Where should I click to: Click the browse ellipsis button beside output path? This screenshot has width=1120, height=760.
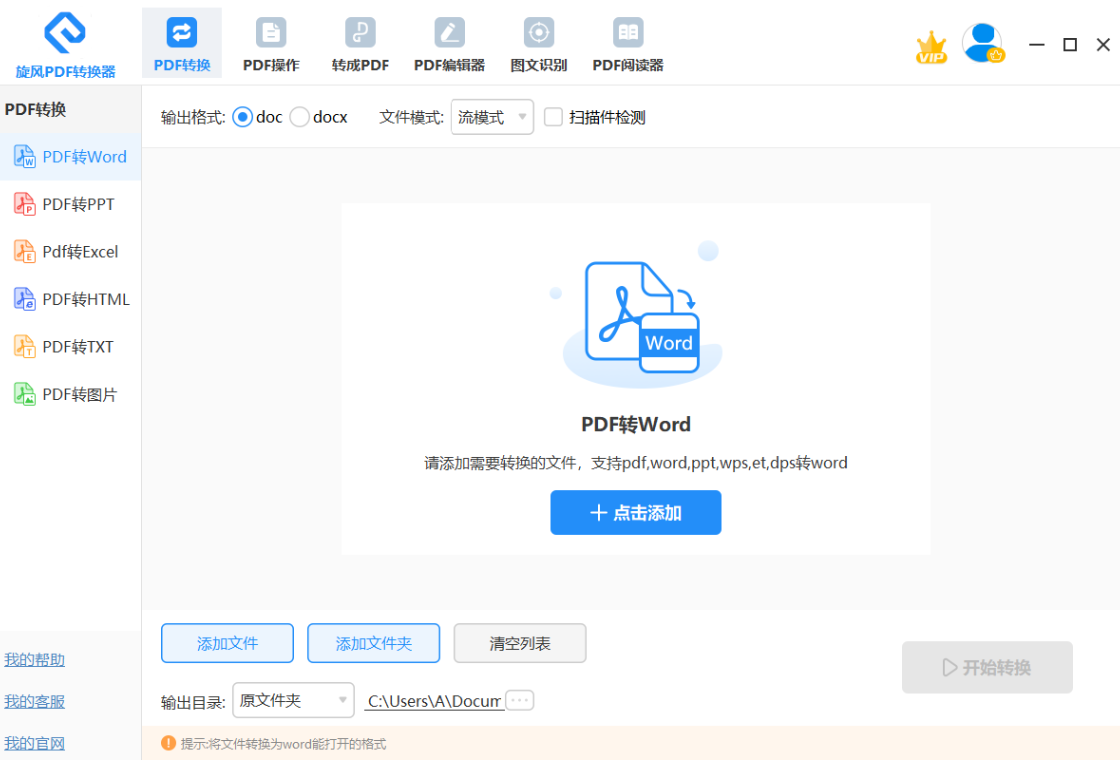point(520,700)
